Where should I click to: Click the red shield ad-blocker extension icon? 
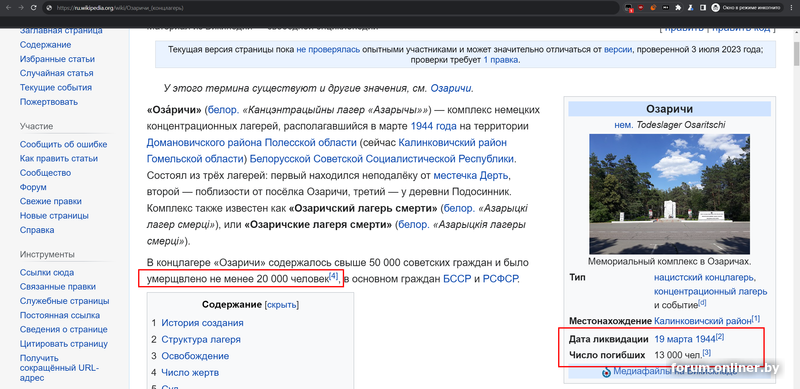click(x=641, y=8)
